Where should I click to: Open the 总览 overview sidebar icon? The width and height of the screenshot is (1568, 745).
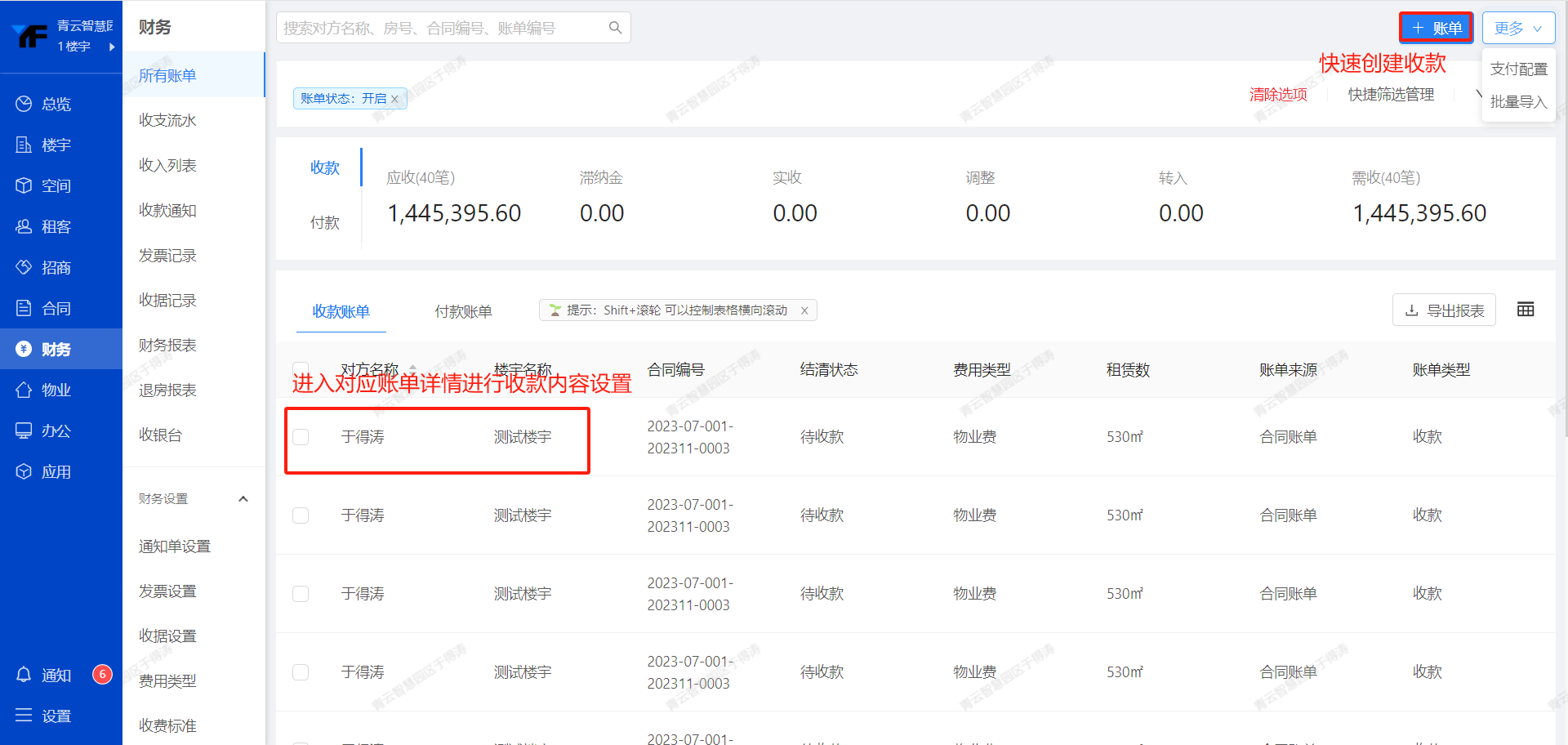24,104
